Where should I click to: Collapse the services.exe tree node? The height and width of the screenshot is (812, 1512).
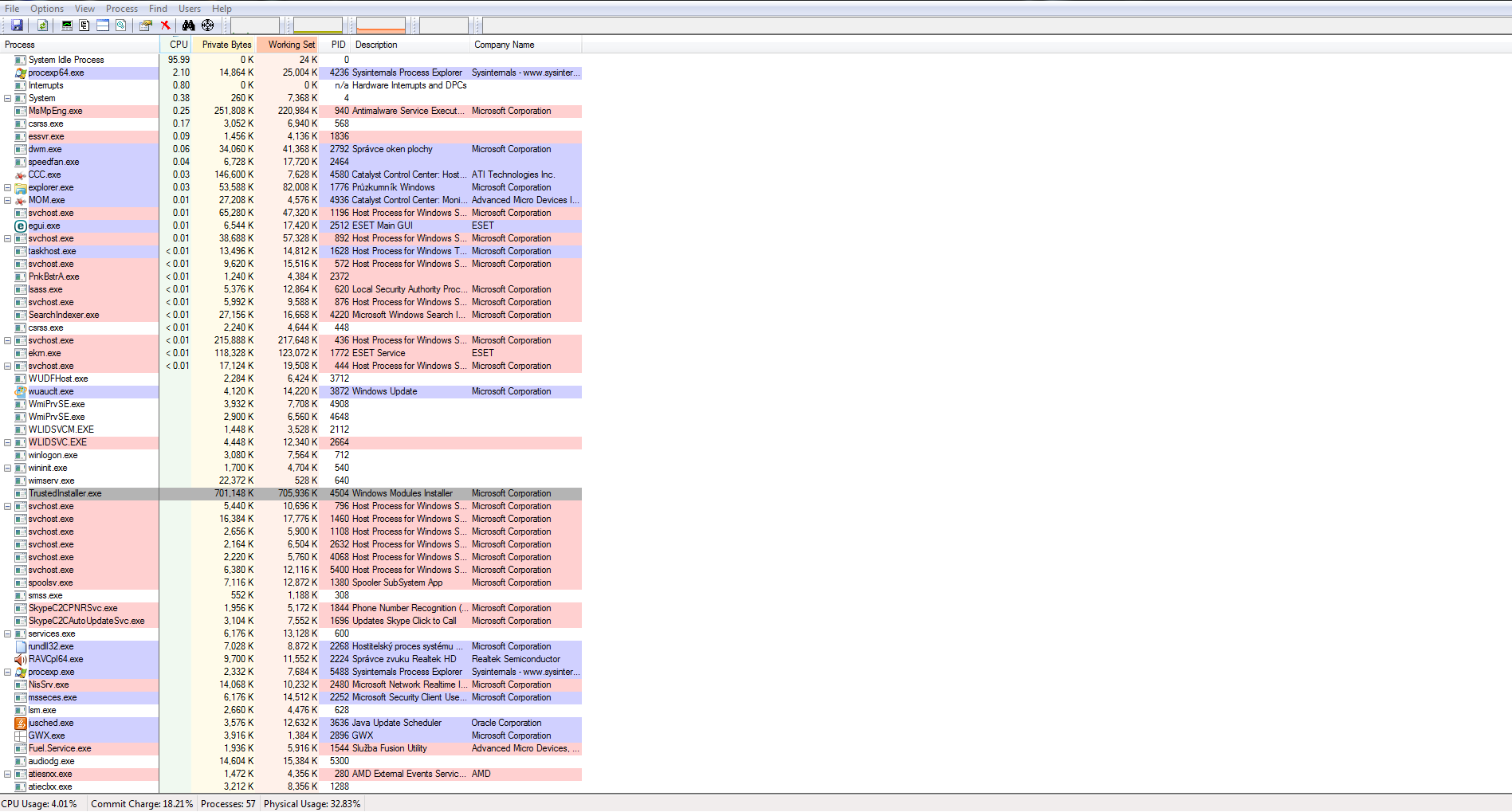click(8, 634)
